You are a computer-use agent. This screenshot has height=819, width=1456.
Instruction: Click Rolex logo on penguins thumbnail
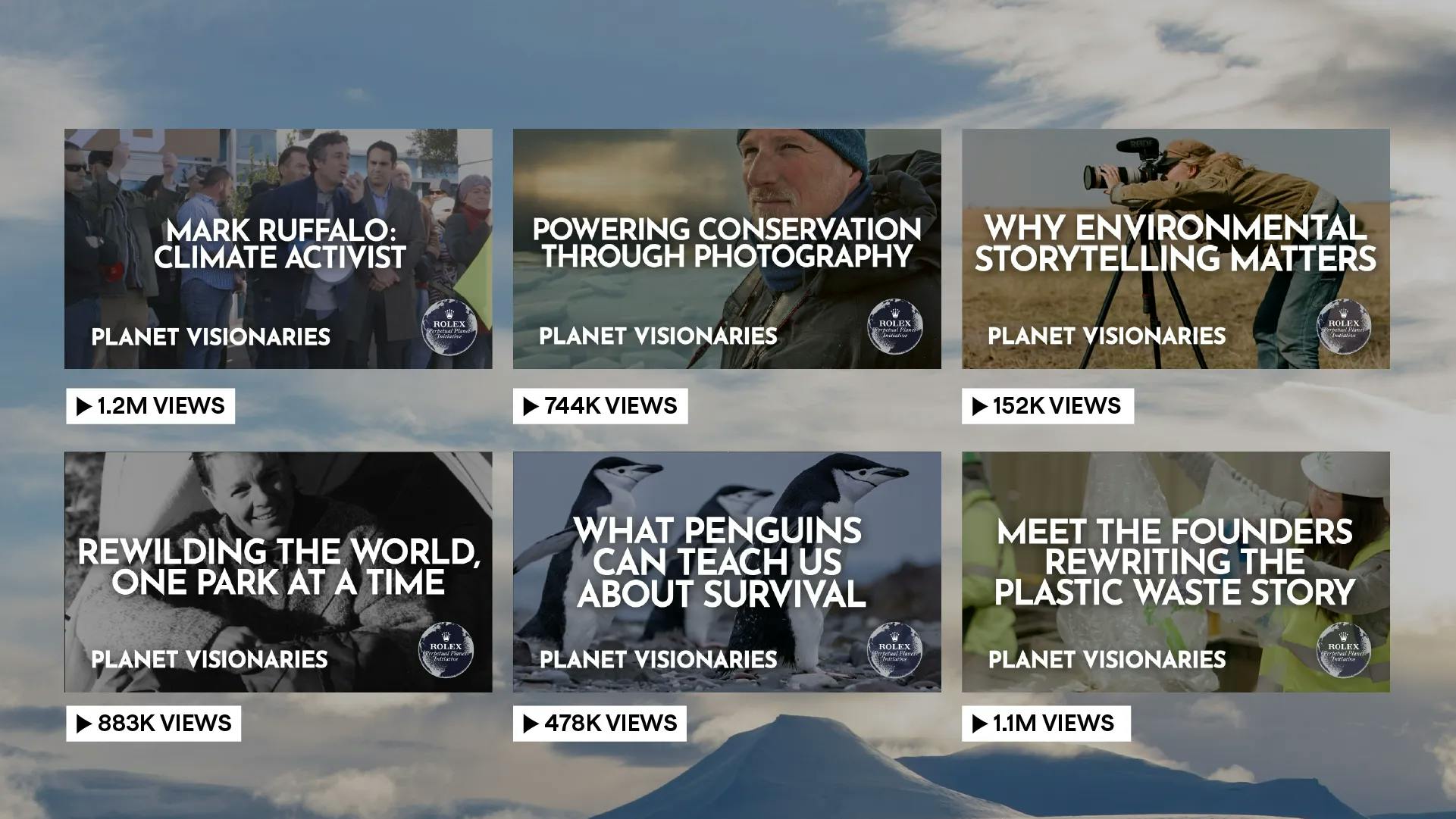click(895, 650)
